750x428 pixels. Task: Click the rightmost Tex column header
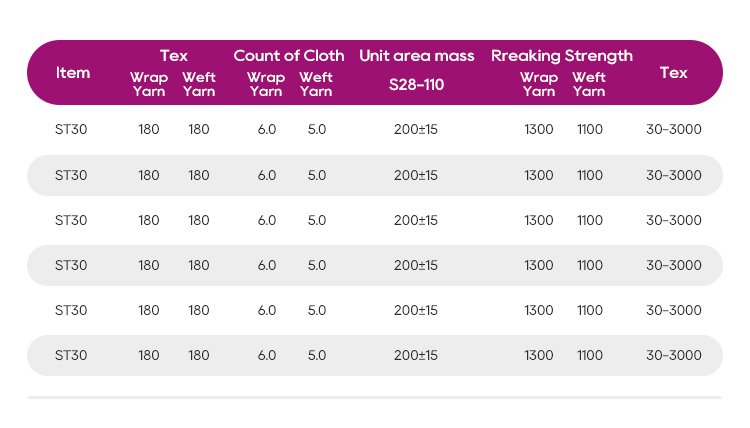[x=673, y=73]
